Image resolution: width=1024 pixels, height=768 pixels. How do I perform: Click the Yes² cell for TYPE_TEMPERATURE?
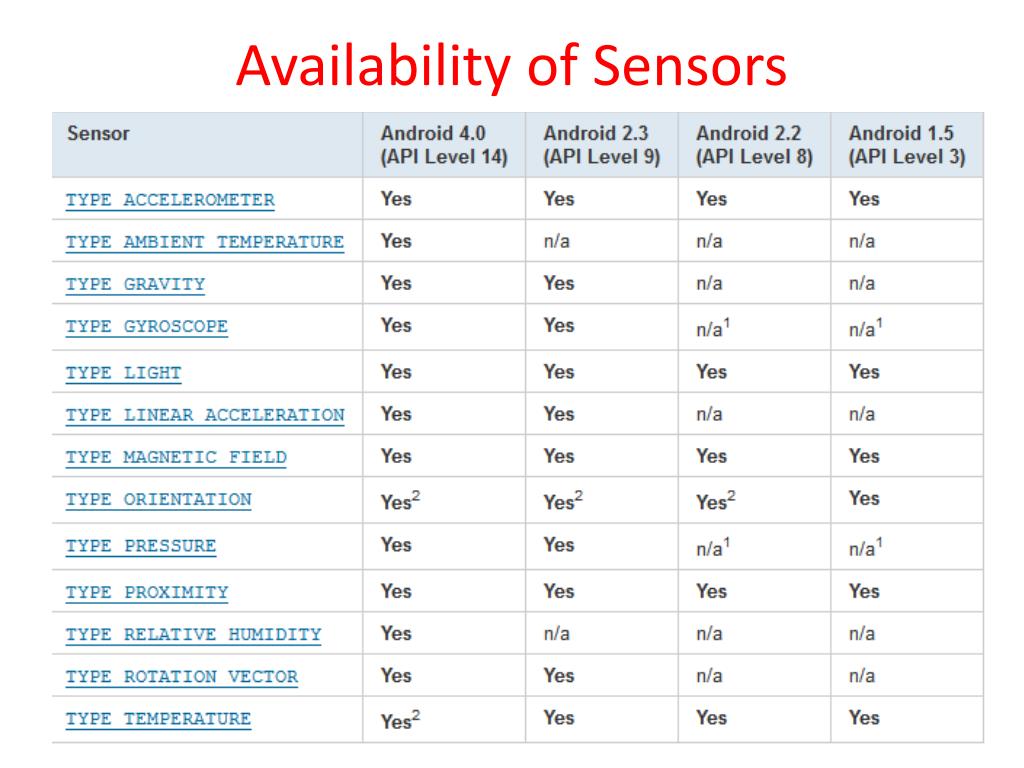pyautogui.click(x=400, y=720)
